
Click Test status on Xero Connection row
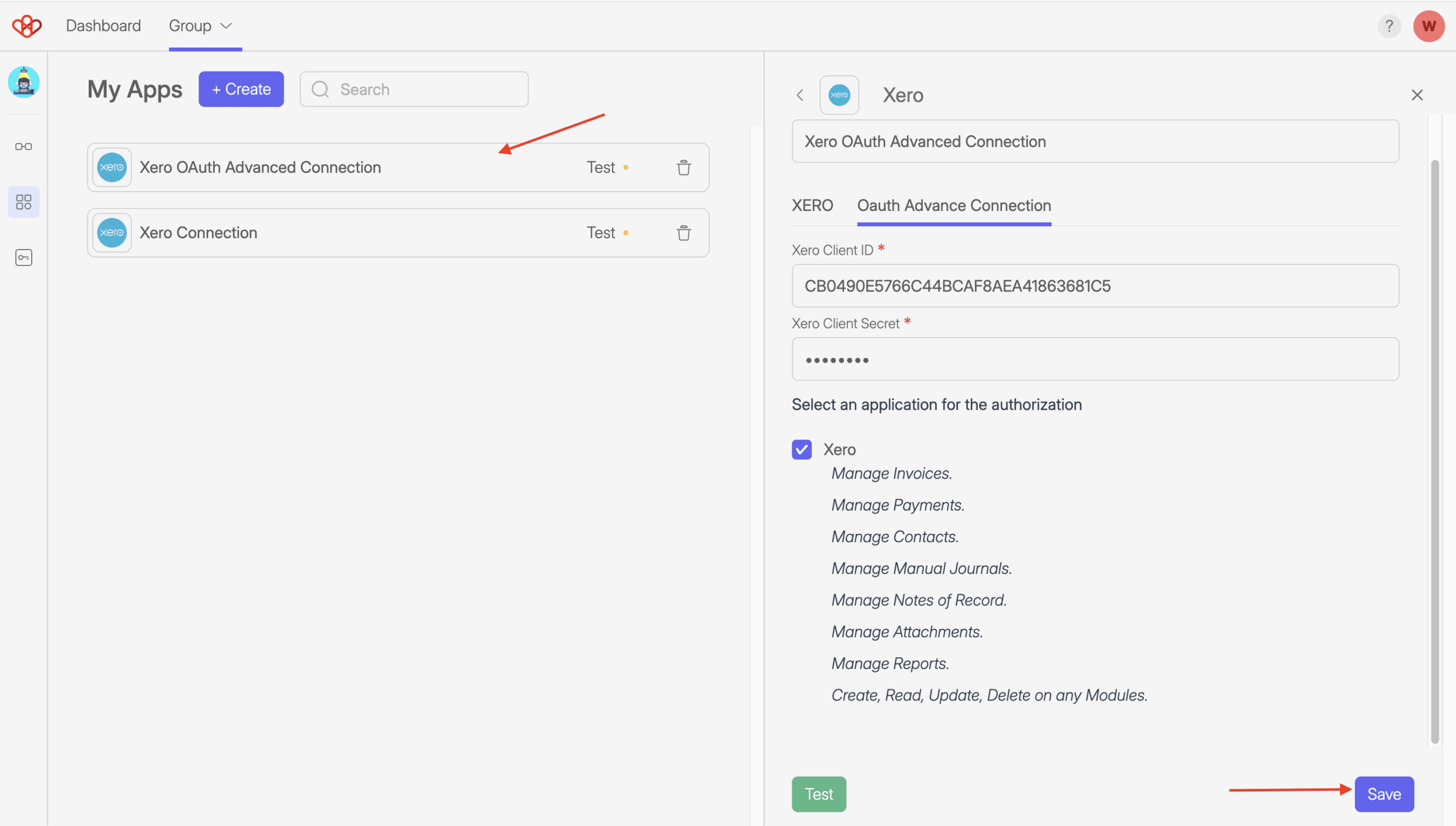[x=607, y=233]
